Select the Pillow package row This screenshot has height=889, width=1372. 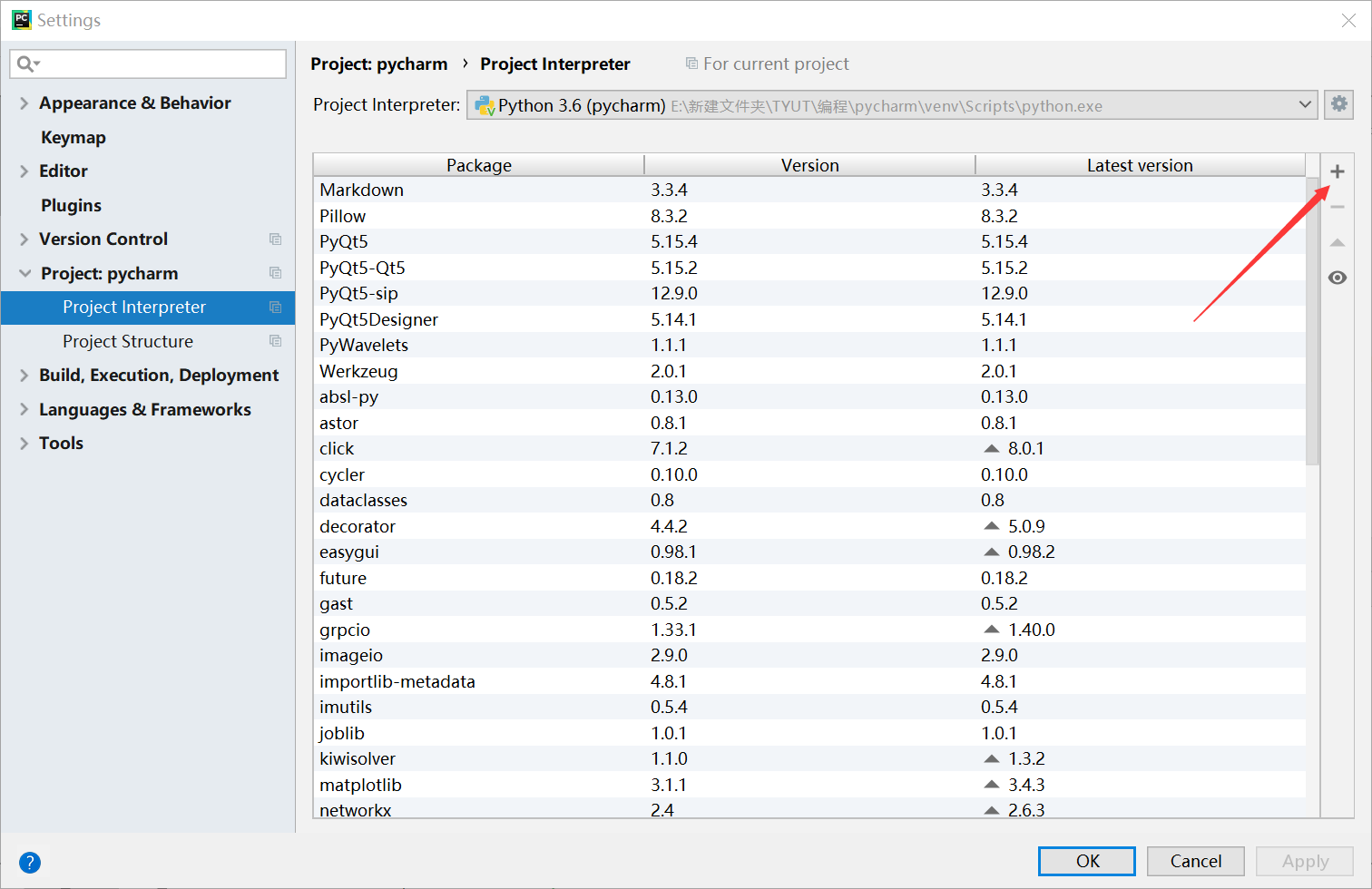(x=809, y=216)
